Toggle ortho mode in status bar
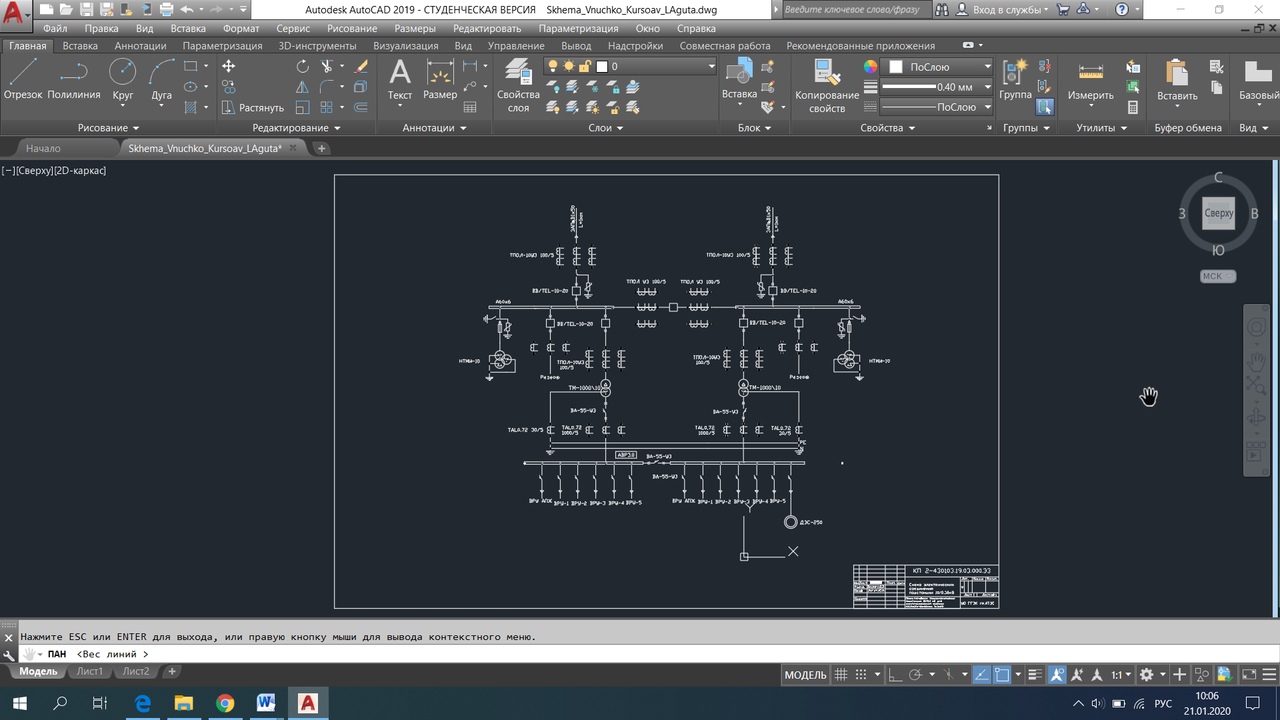The image size is (1280, 720). tap(896, 675)
